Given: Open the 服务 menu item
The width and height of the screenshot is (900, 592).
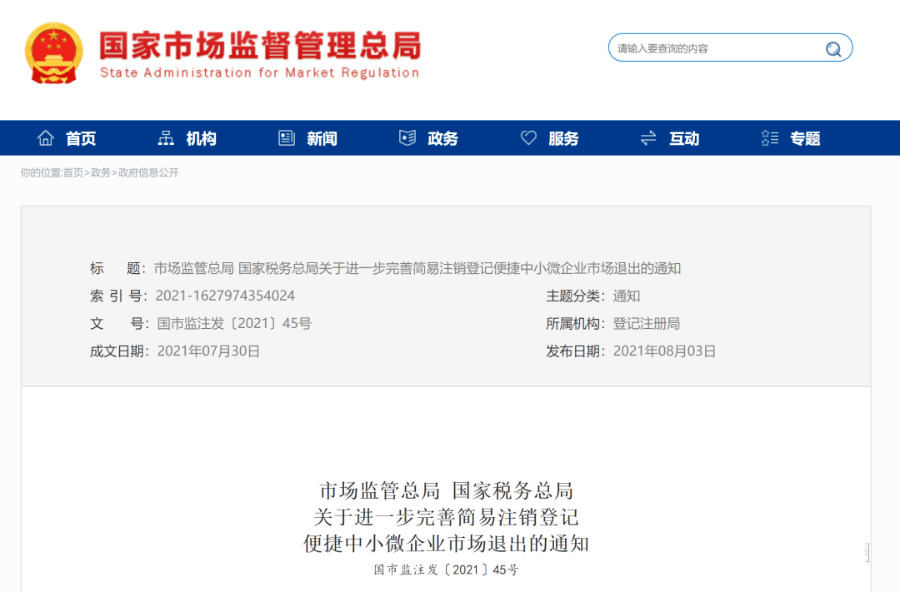Looking at the screenshot, I should pos(563,138).
